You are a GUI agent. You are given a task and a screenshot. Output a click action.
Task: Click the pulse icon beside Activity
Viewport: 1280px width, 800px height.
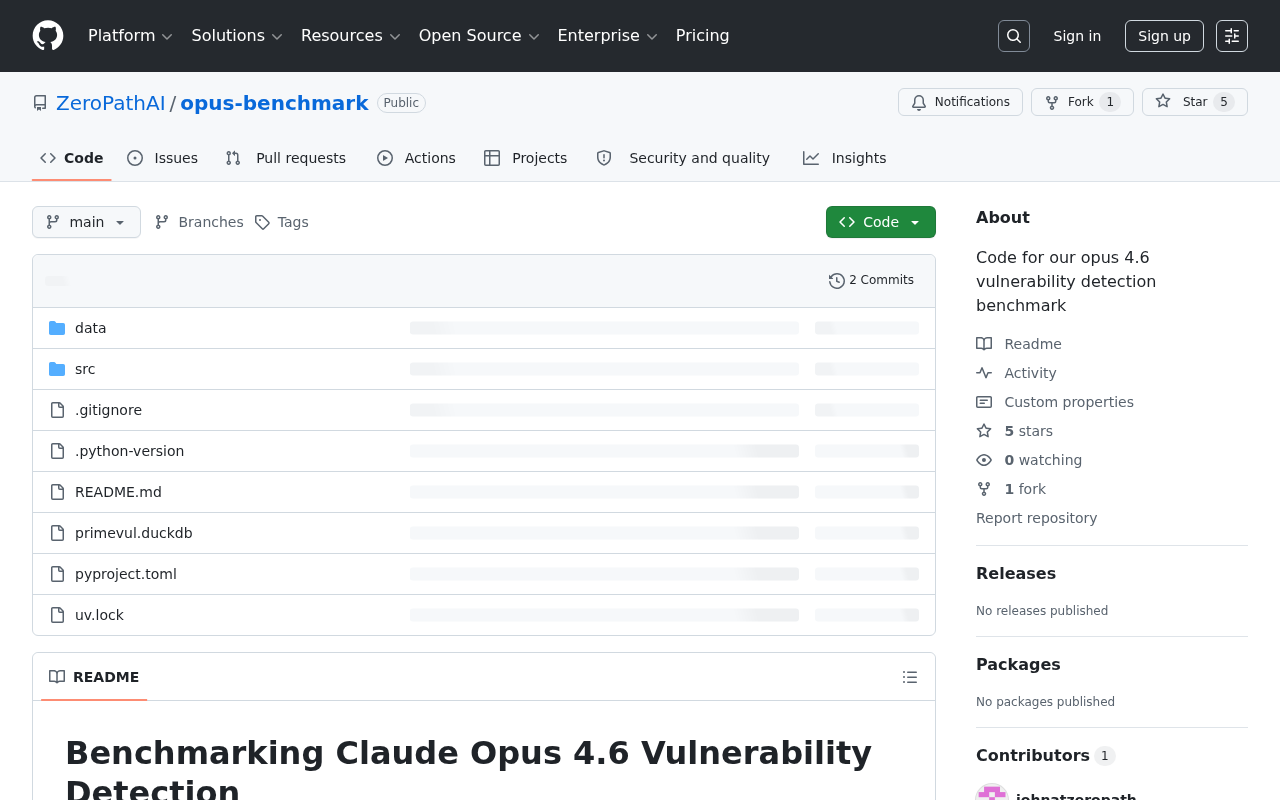click(x=984, y=373)
